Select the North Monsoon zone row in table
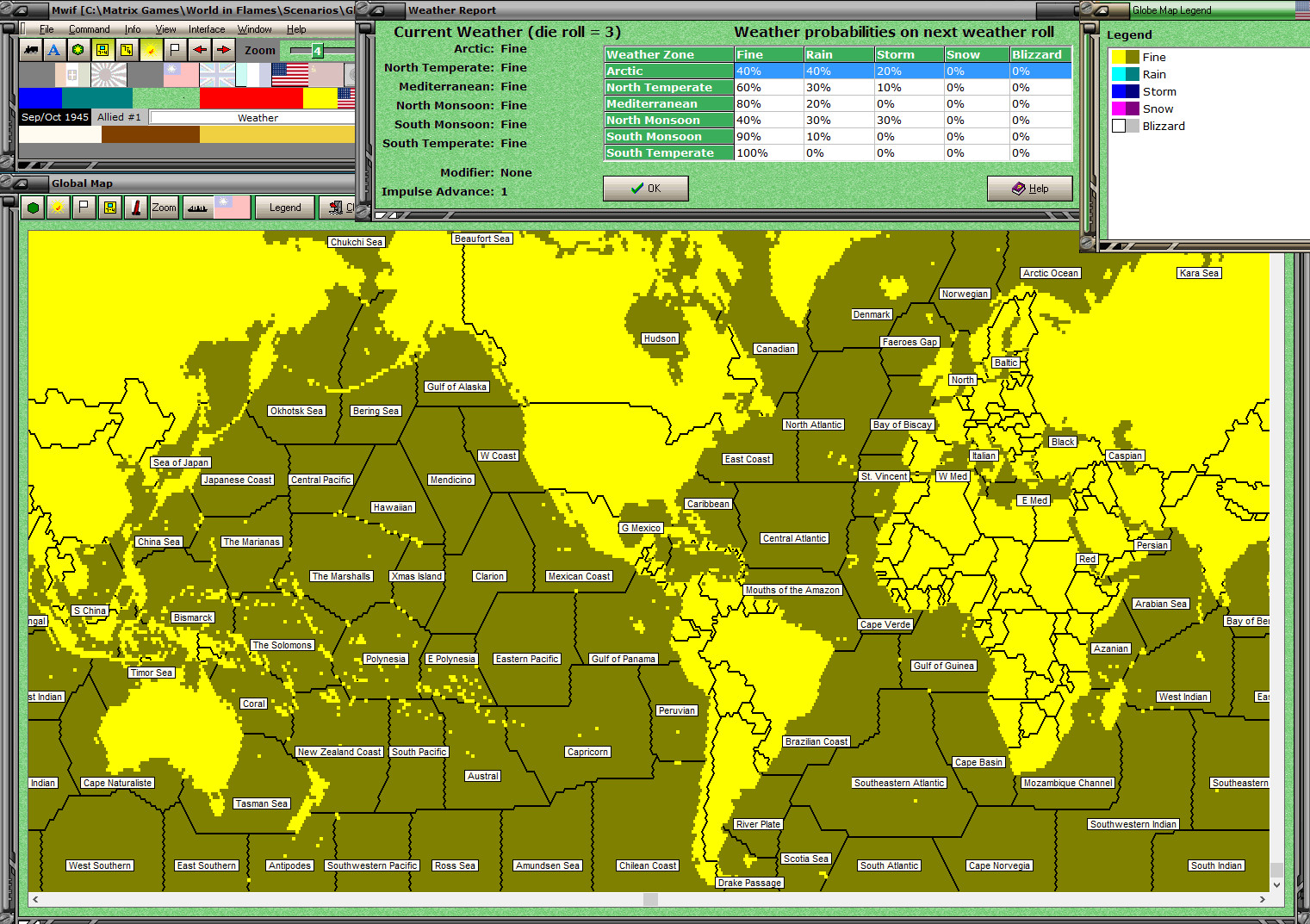This screenshot has height=924, width=1310. (x=839, y=121)
